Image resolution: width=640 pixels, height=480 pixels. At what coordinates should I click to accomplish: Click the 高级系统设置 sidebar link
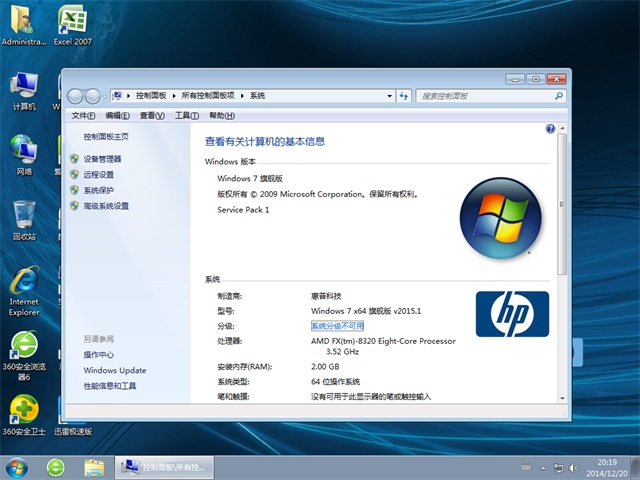tap(106, 206)
